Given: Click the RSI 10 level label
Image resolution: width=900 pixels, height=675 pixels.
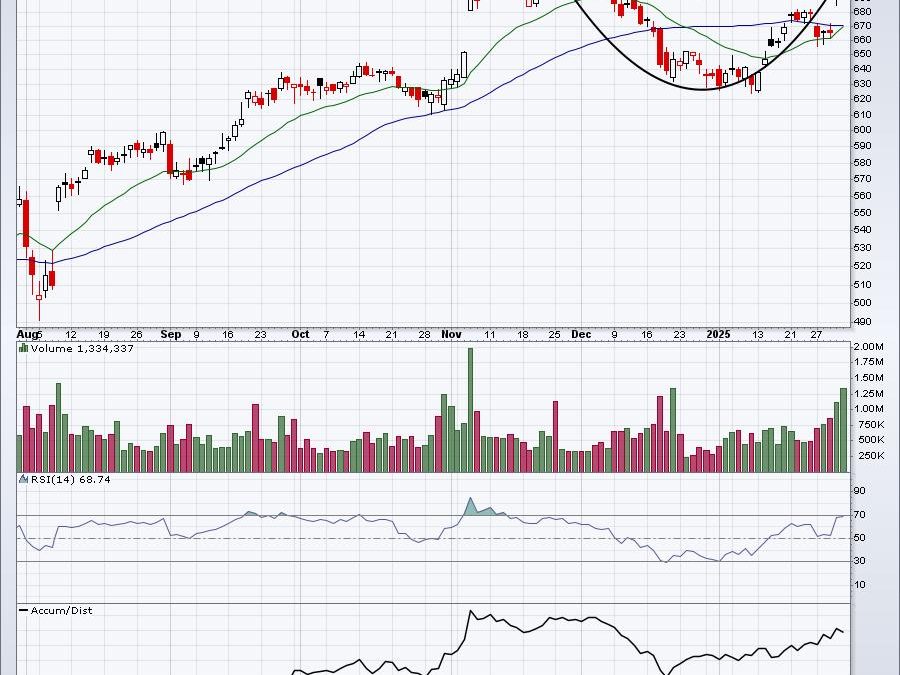Looking at the screenshot, I should coord(859,585).
